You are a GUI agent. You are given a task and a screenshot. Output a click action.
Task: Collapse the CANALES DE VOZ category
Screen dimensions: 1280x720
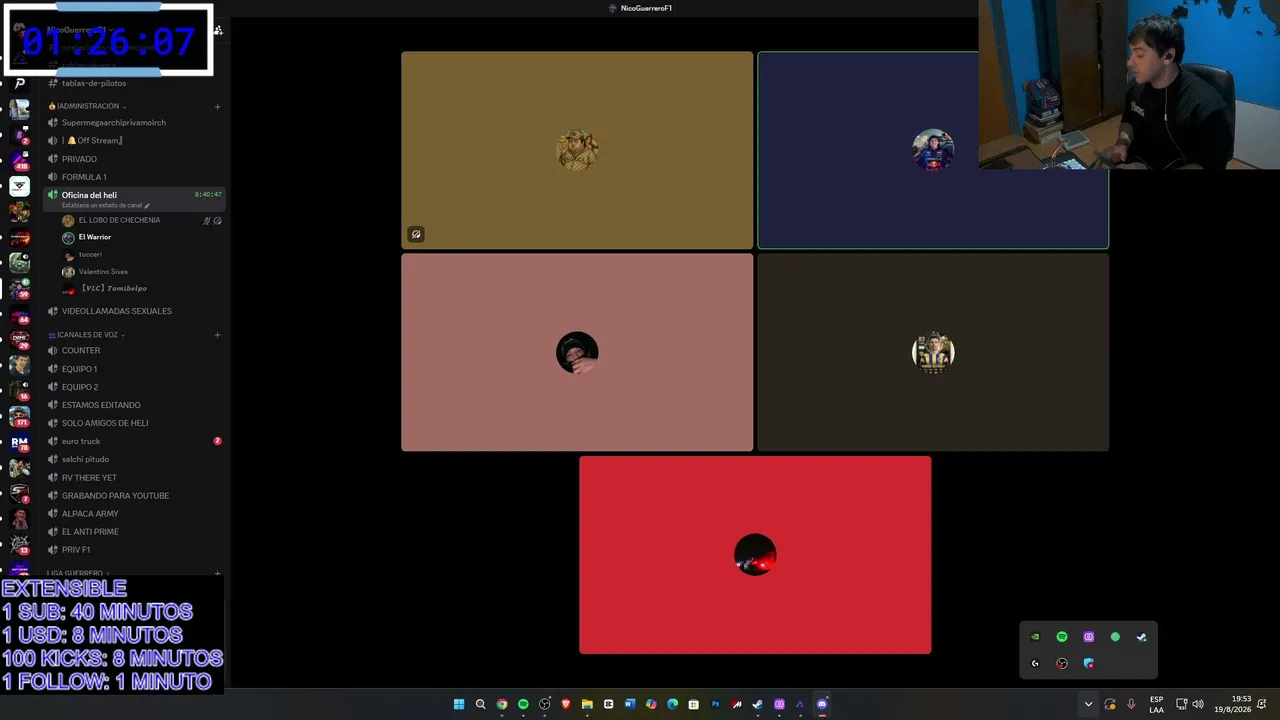pyautogui.click(x=87, y=335)
